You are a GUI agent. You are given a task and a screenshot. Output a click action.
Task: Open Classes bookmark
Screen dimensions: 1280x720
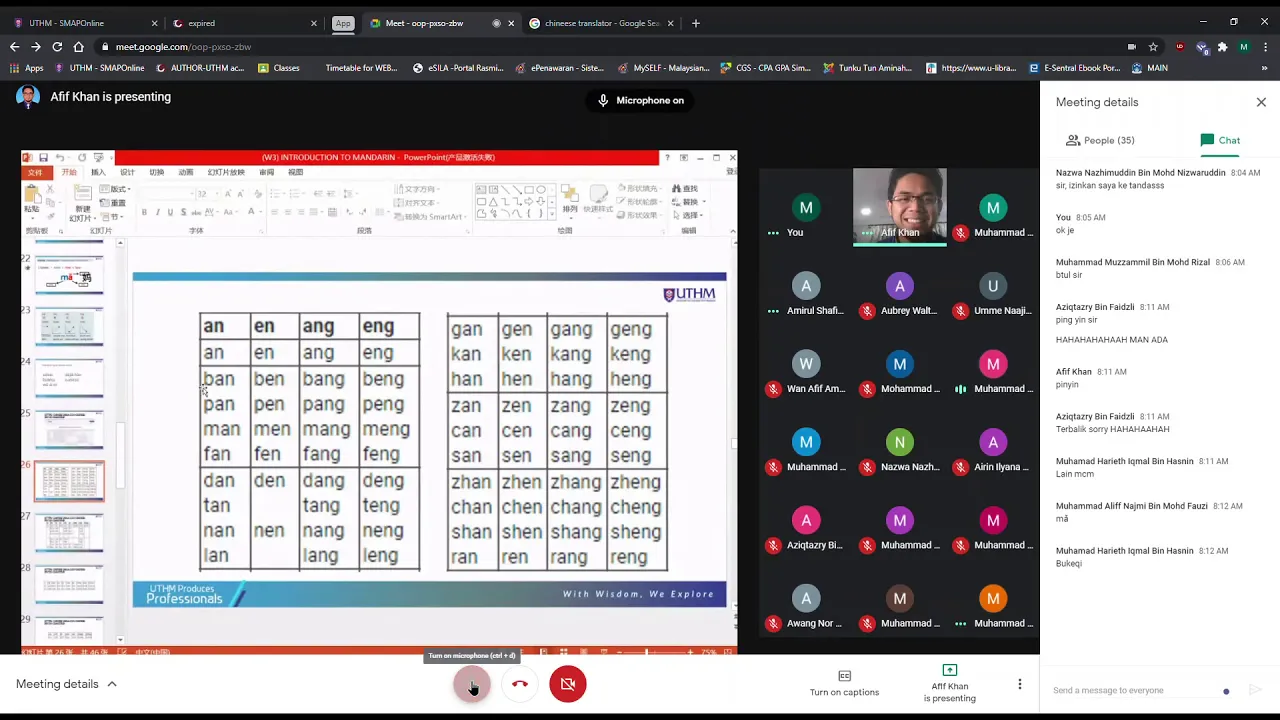pos(279,68)
